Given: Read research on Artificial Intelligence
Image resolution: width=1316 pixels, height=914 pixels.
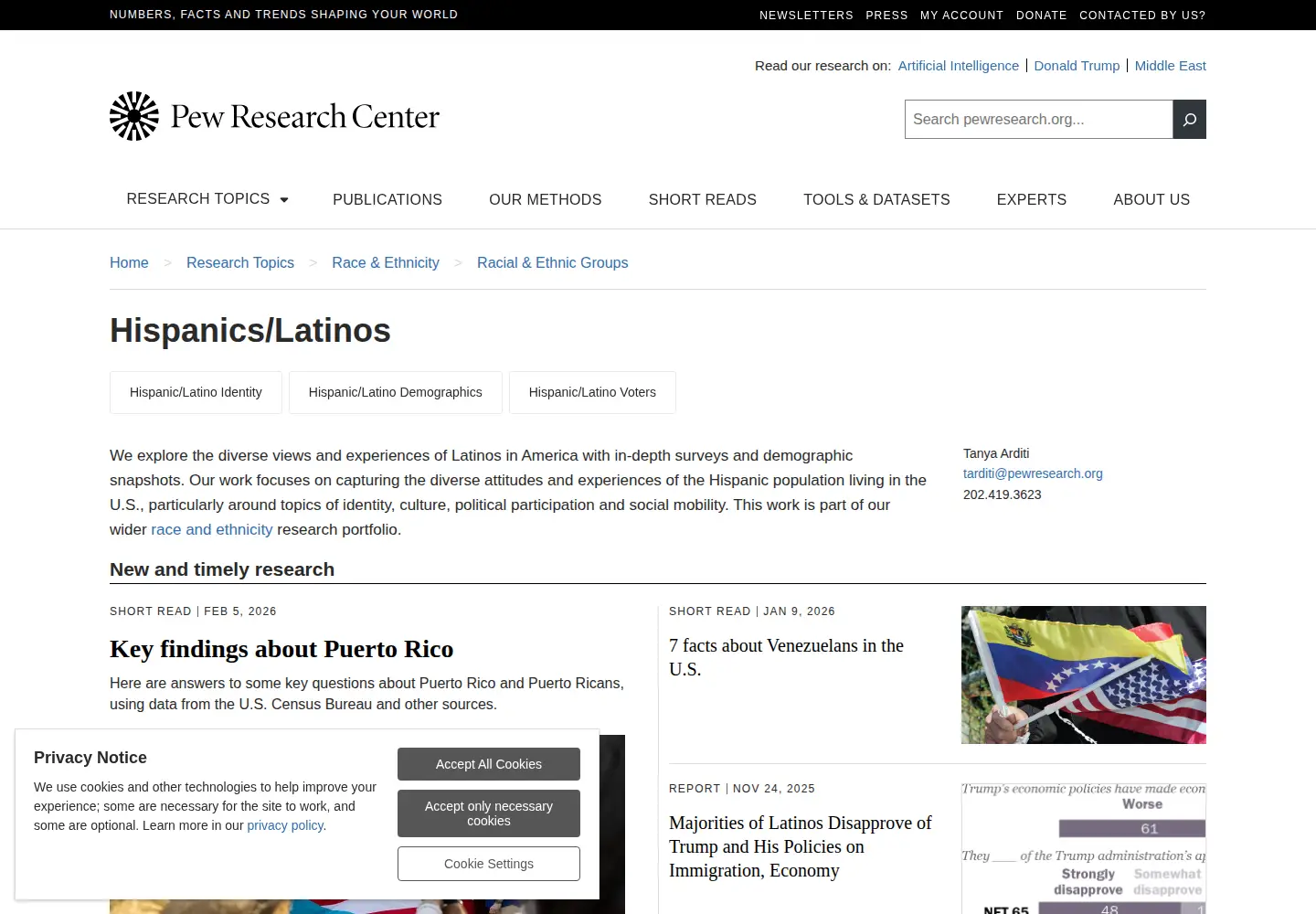Looking at the screenshot, I should click(x=959, y=66).
